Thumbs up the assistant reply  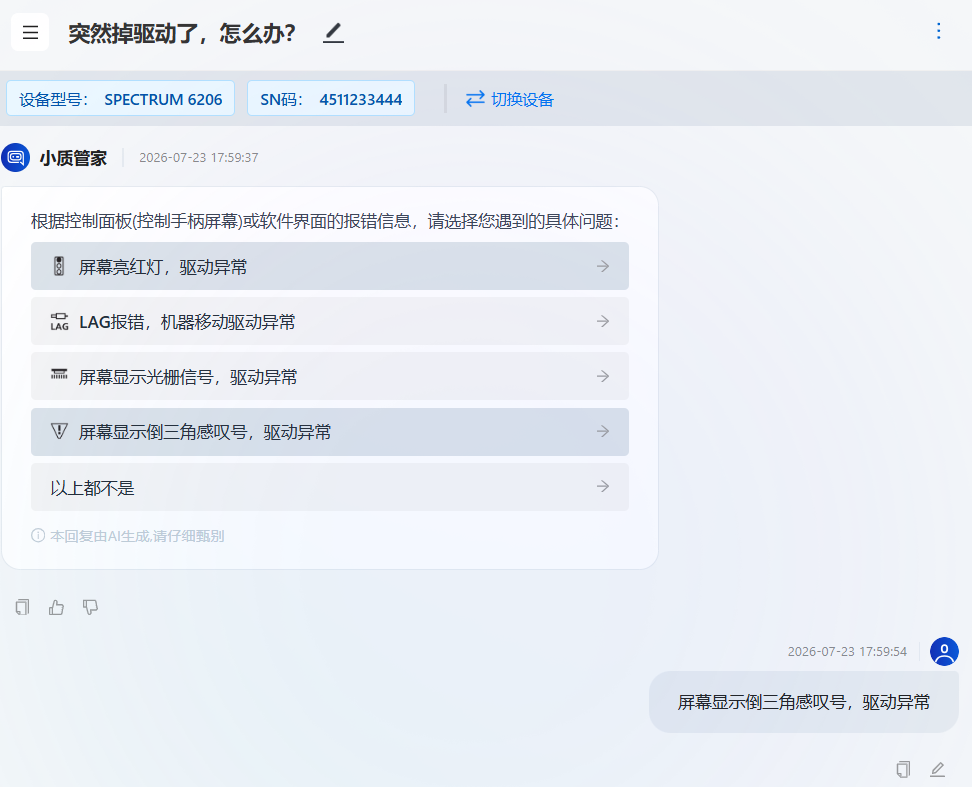pyautogui.click(x=56, y=607)
